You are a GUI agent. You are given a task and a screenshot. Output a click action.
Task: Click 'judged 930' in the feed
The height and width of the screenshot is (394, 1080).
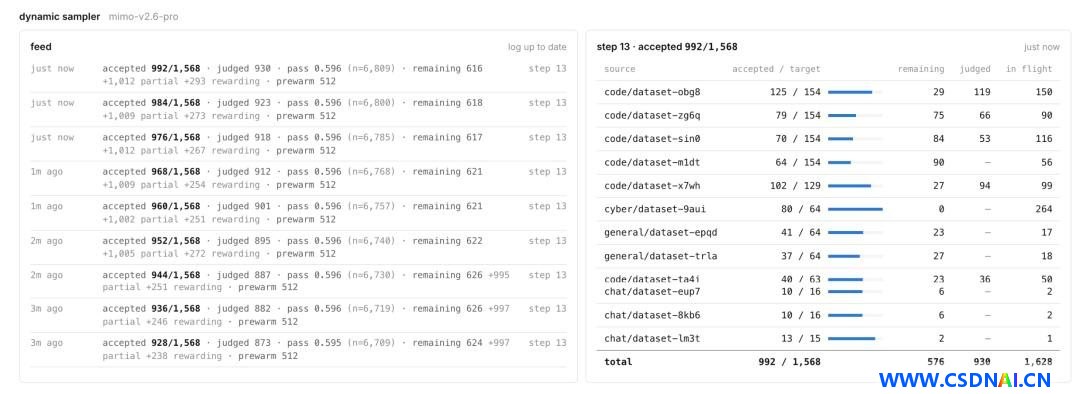[x=244, y=69]
